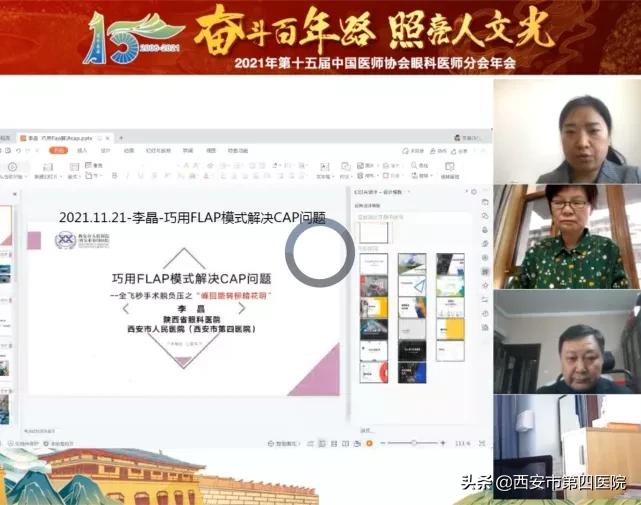Click the Undo arrow in quick access toolbar
This screenshot has width=641, height=505.
(x=18, y=150)
